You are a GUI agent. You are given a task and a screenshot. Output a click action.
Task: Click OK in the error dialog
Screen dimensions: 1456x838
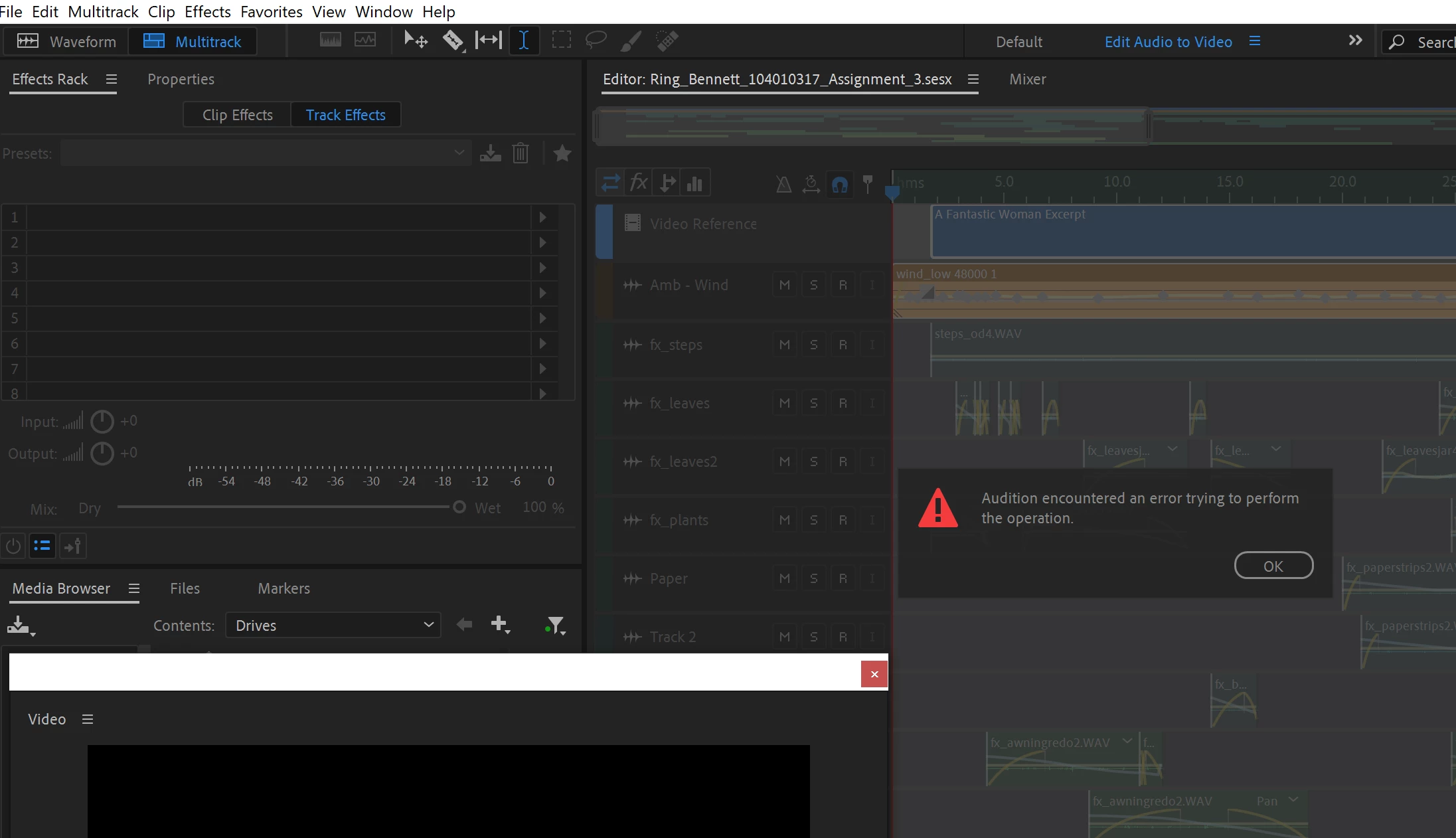[x=1273, y=566]
